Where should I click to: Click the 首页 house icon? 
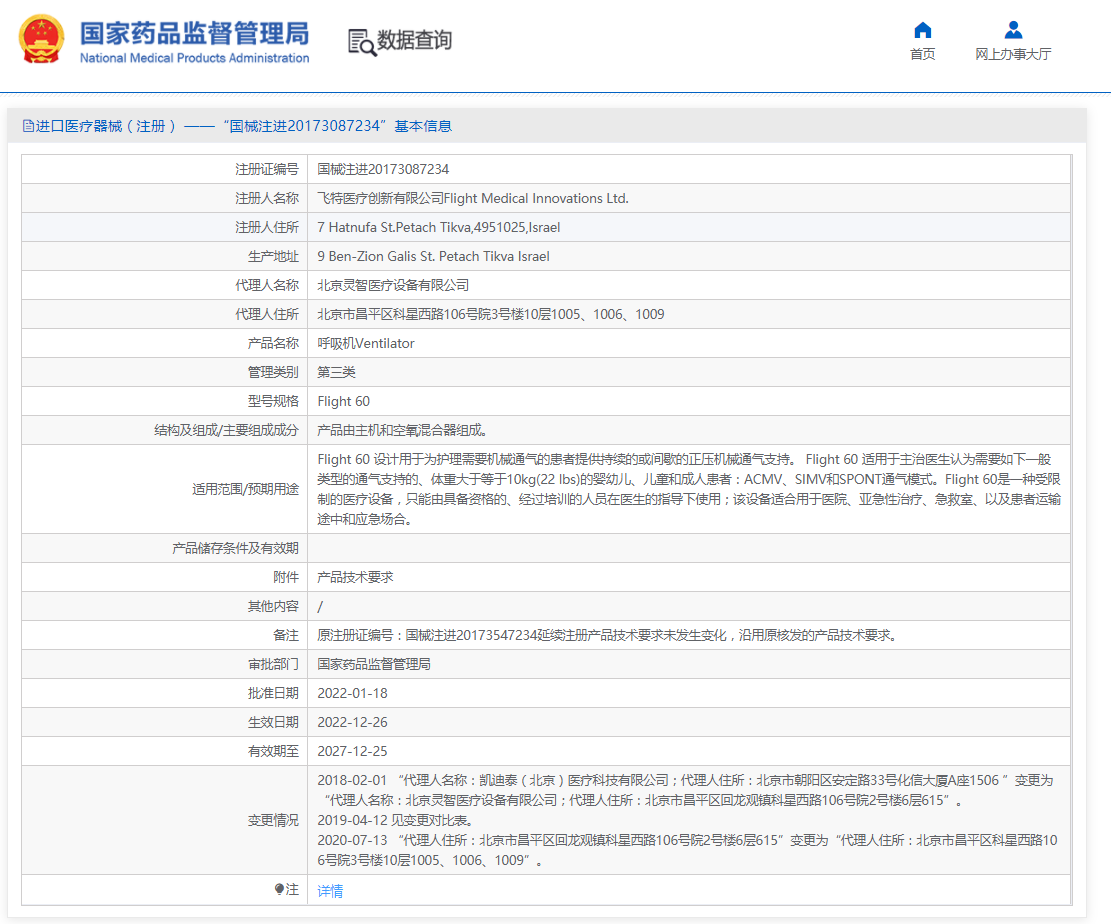(x=922, y=30)
